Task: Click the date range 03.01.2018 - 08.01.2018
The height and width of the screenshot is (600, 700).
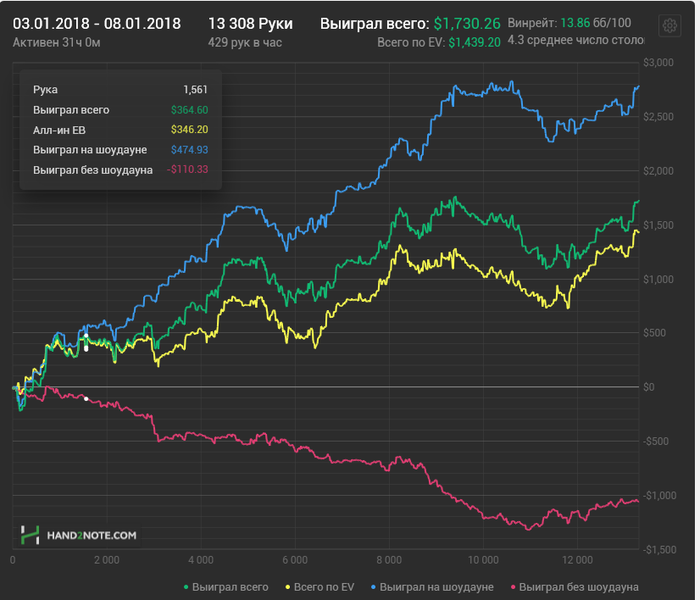Action: click(x=96, y=23)
